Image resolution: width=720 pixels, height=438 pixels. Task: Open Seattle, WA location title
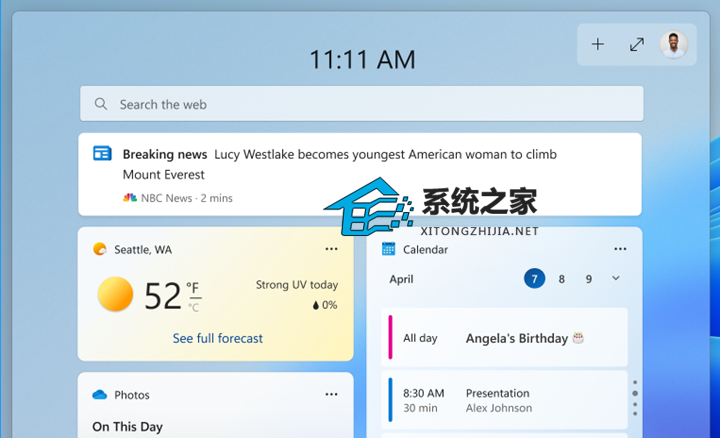(x=143, y=250)
